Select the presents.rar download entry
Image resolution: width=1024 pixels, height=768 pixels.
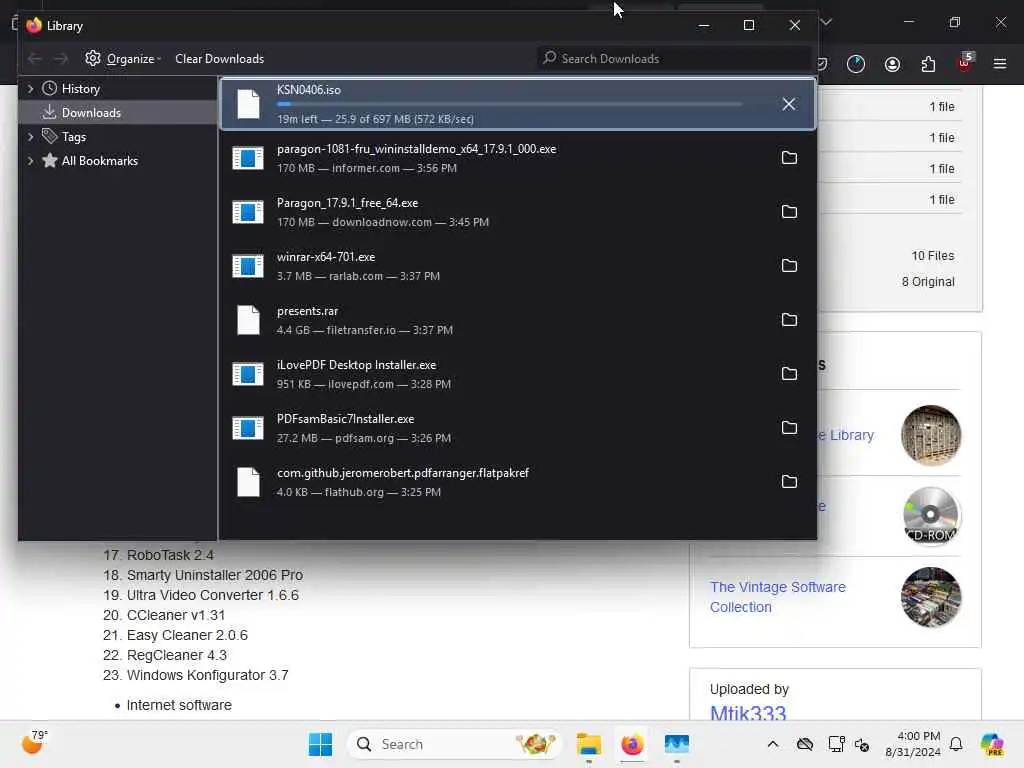point(518,320)
